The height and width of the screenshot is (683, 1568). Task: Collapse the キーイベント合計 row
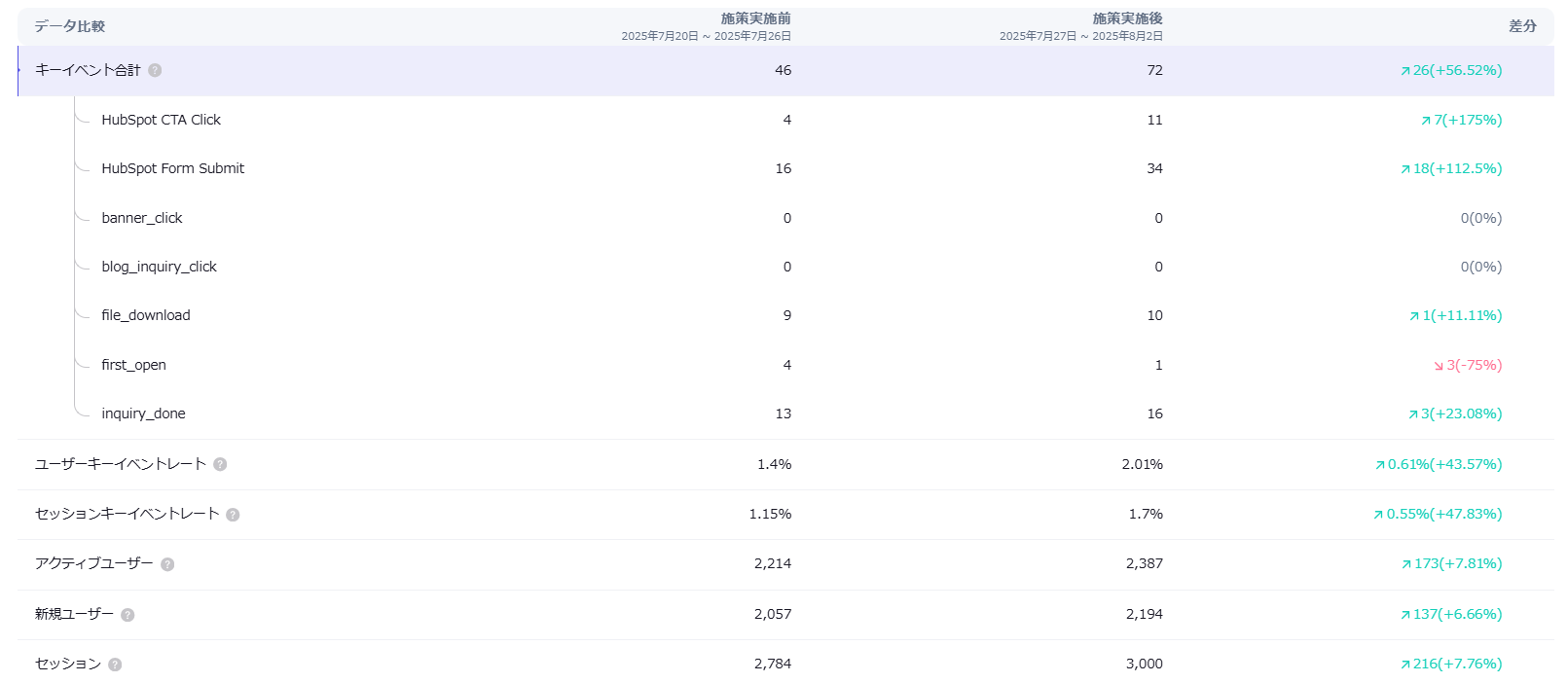[x=88, y=70]
